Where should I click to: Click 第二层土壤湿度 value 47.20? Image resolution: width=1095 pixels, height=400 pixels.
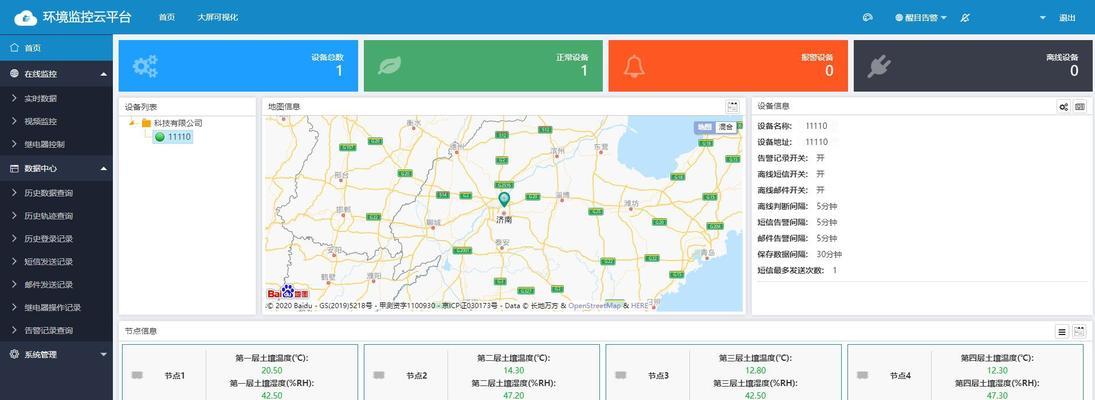point(513,396)
